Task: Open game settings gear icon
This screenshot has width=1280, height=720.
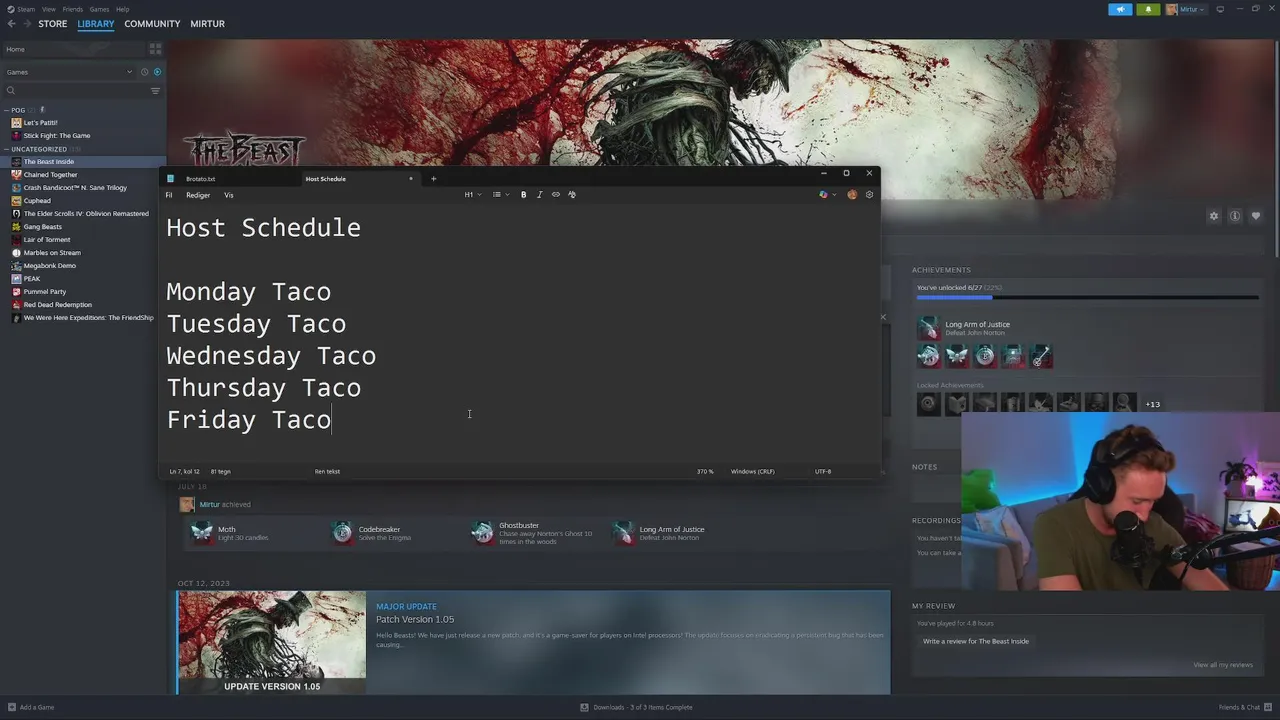Action: point(1214,216)
